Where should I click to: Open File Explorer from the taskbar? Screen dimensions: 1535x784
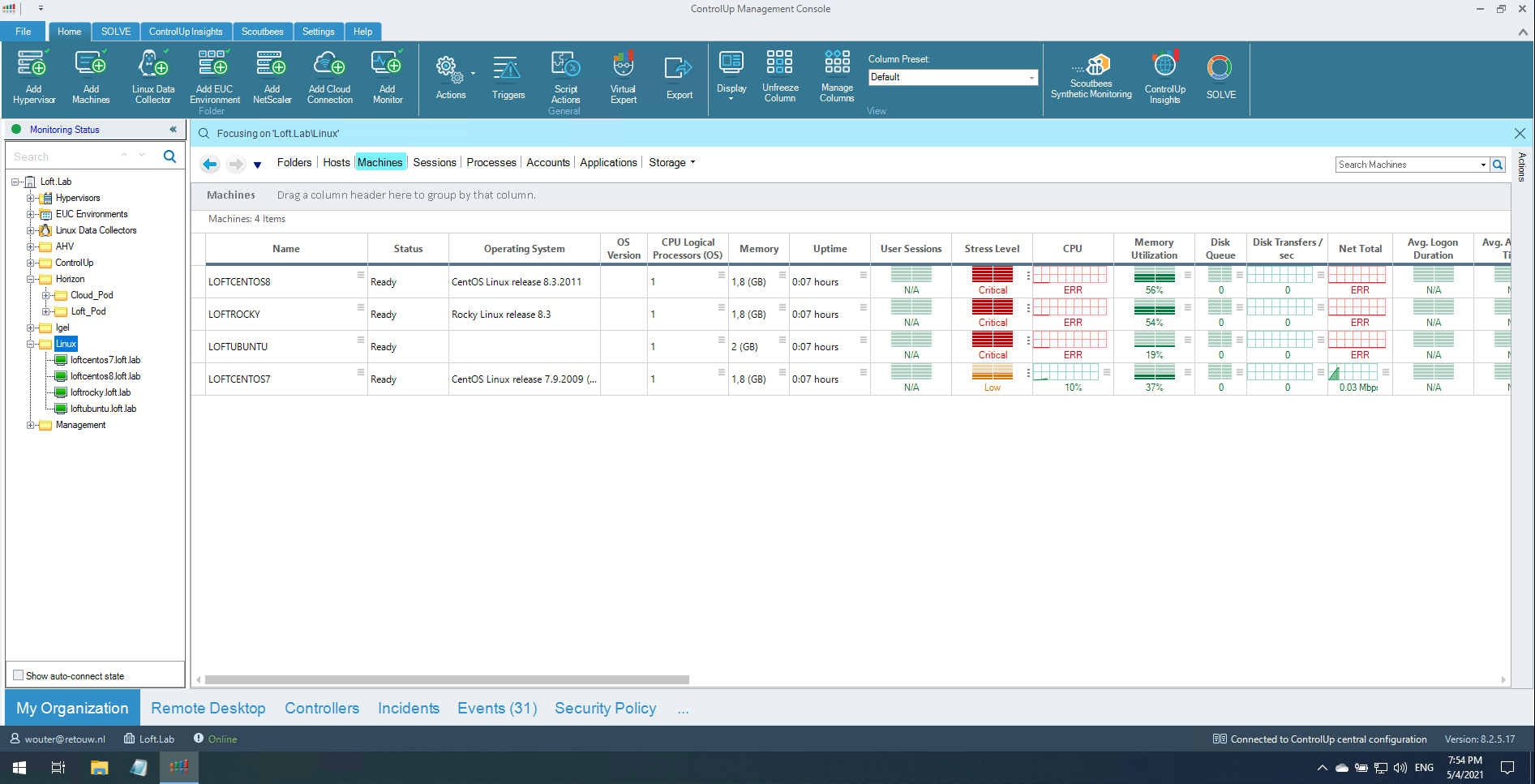point(99,767)
